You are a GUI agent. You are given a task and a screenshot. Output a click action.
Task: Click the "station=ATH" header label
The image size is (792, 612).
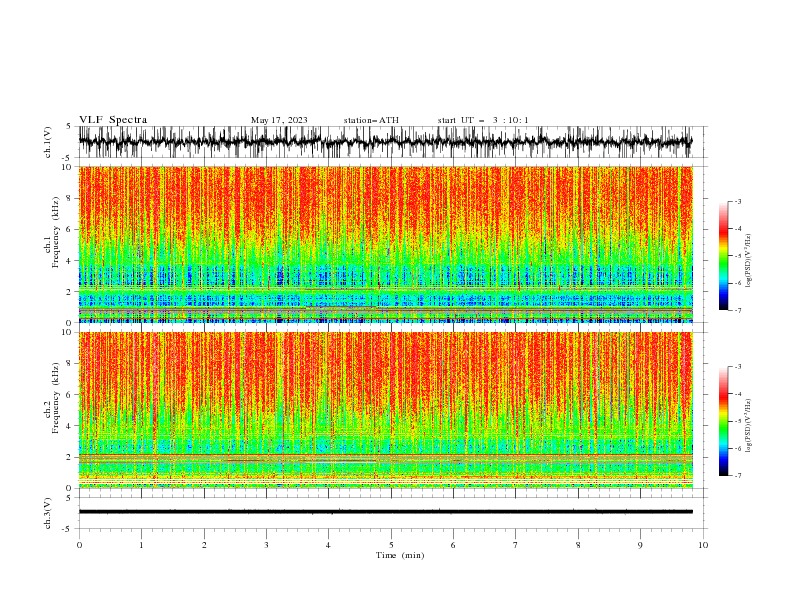371,120
